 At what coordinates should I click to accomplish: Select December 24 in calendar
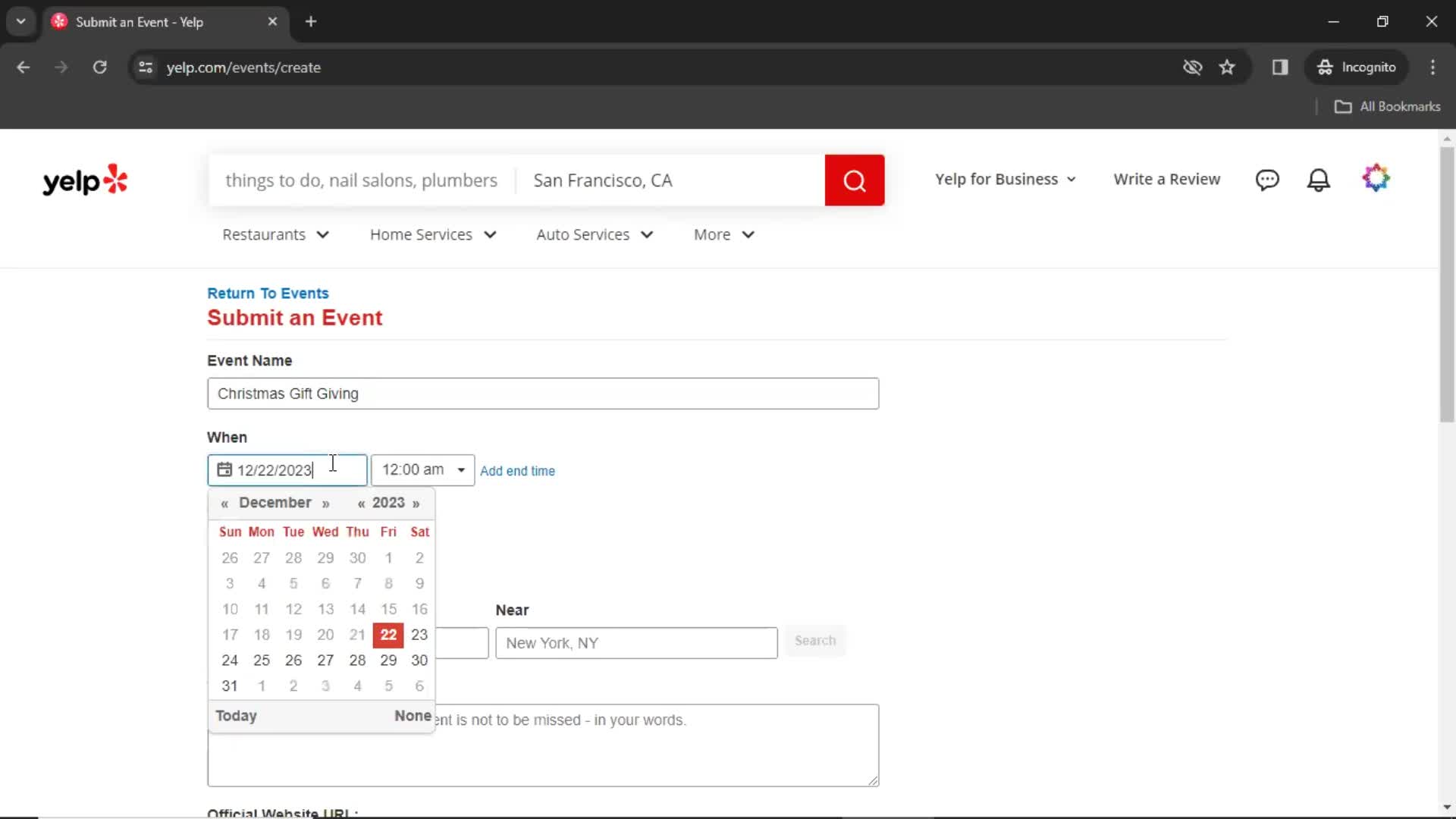tap(230, 661)
